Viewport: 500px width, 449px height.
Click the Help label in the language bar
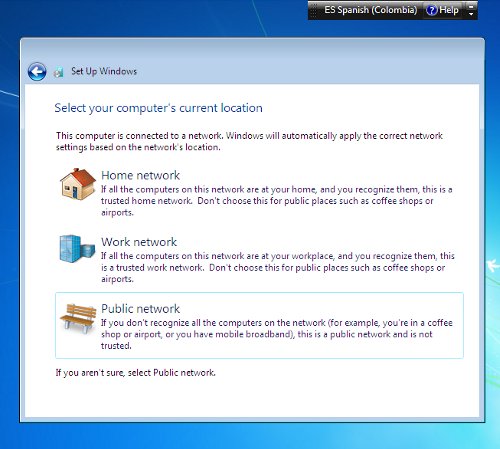449,10
